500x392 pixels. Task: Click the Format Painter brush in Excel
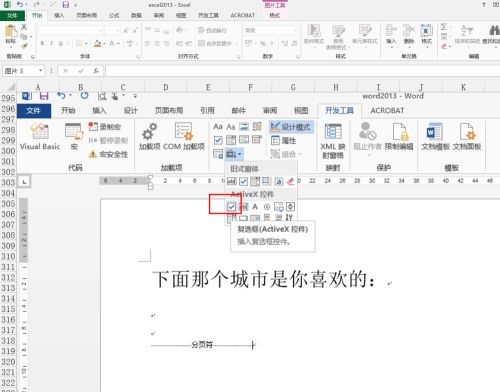coord(24,46)
